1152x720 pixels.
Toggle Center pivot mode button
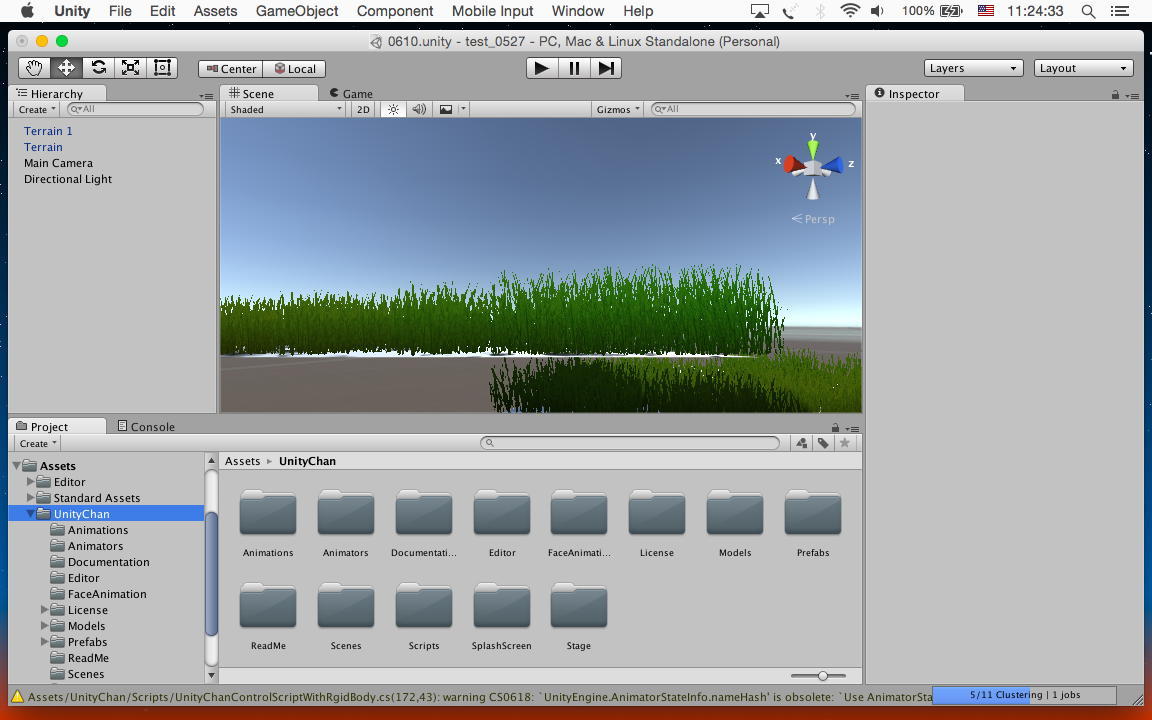230,69
